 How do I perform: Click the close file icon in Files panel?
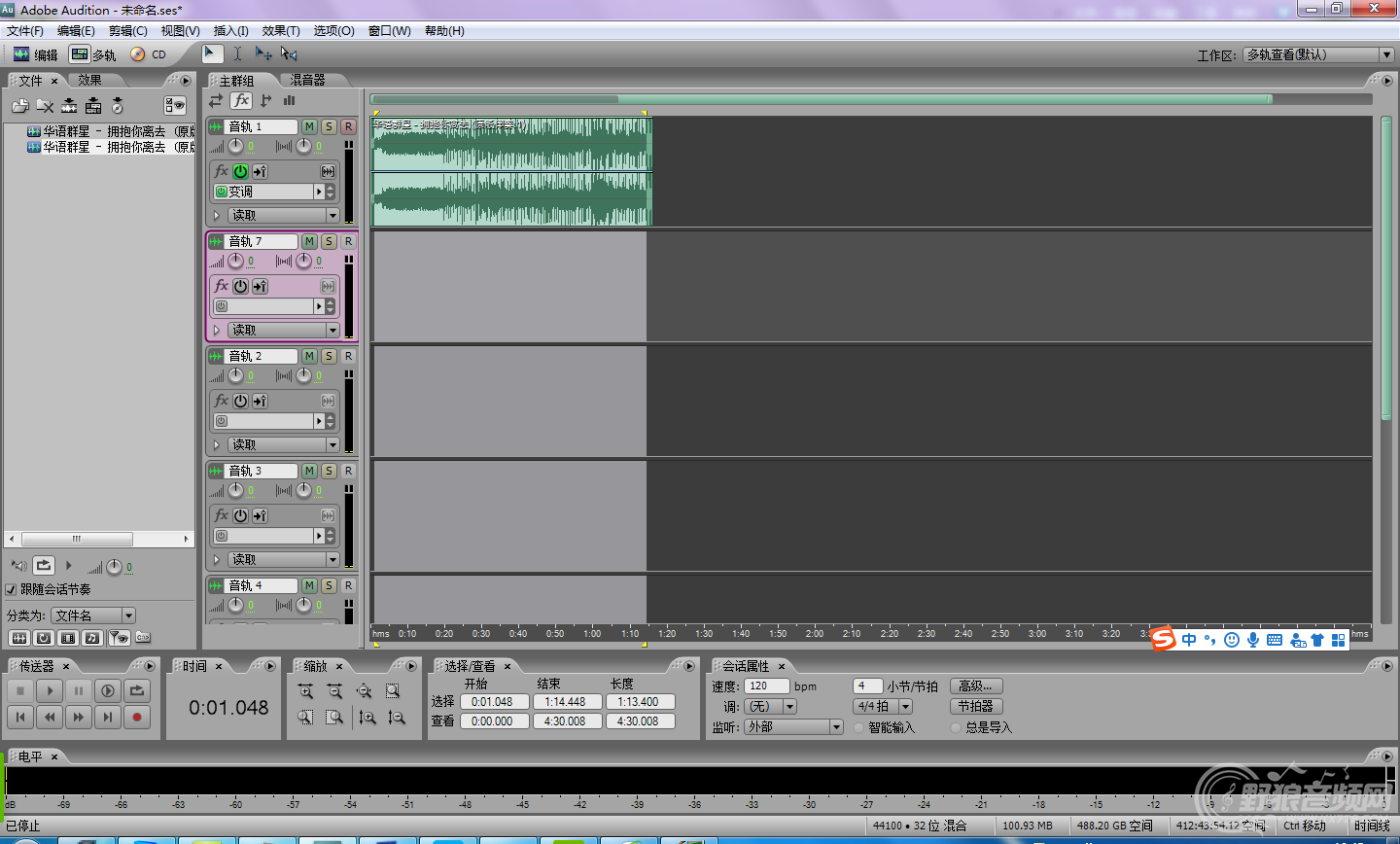(45, 105)
